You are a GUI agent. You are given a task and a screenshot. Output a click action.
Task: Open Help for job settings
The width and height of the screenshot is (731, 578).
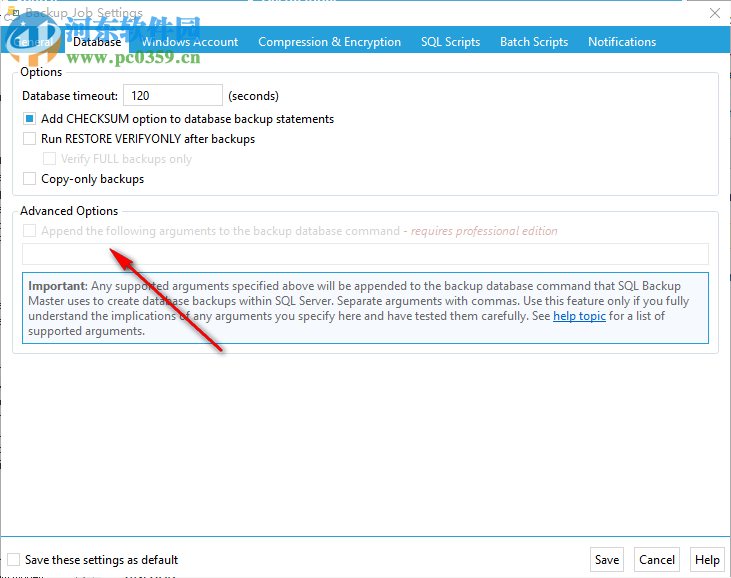(707, 559)
